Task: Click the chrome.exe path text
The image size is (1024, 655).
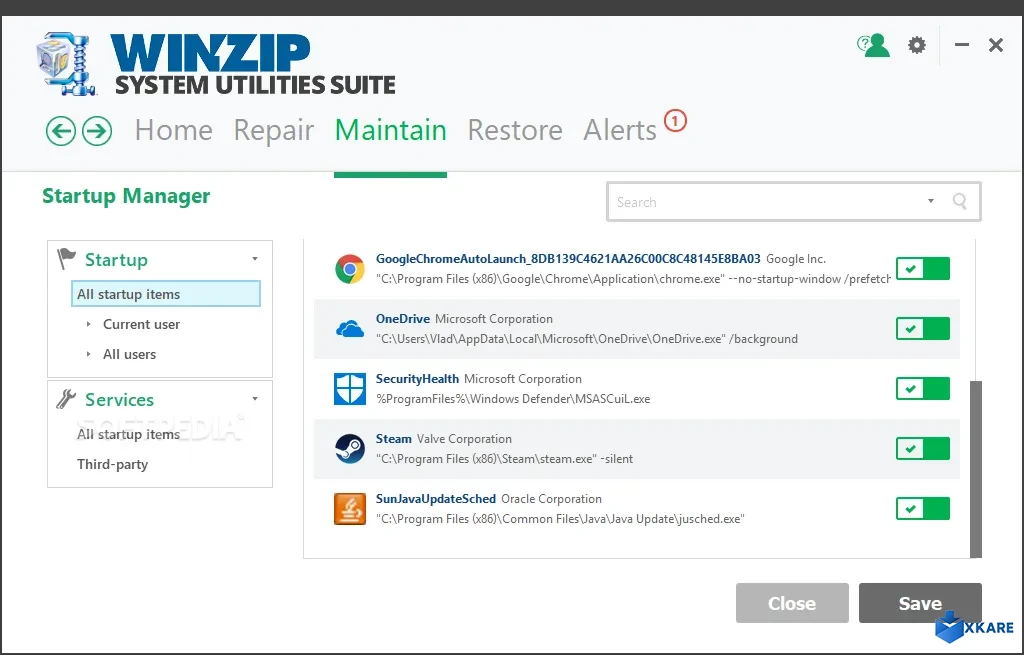Action: pos(633,279)
